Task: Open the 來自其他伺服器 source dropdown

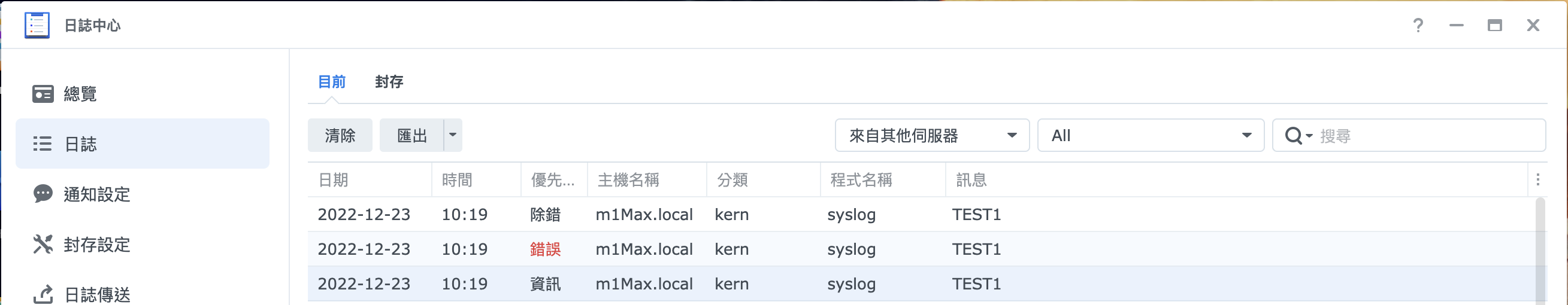Action: click(x=932, y=136)
